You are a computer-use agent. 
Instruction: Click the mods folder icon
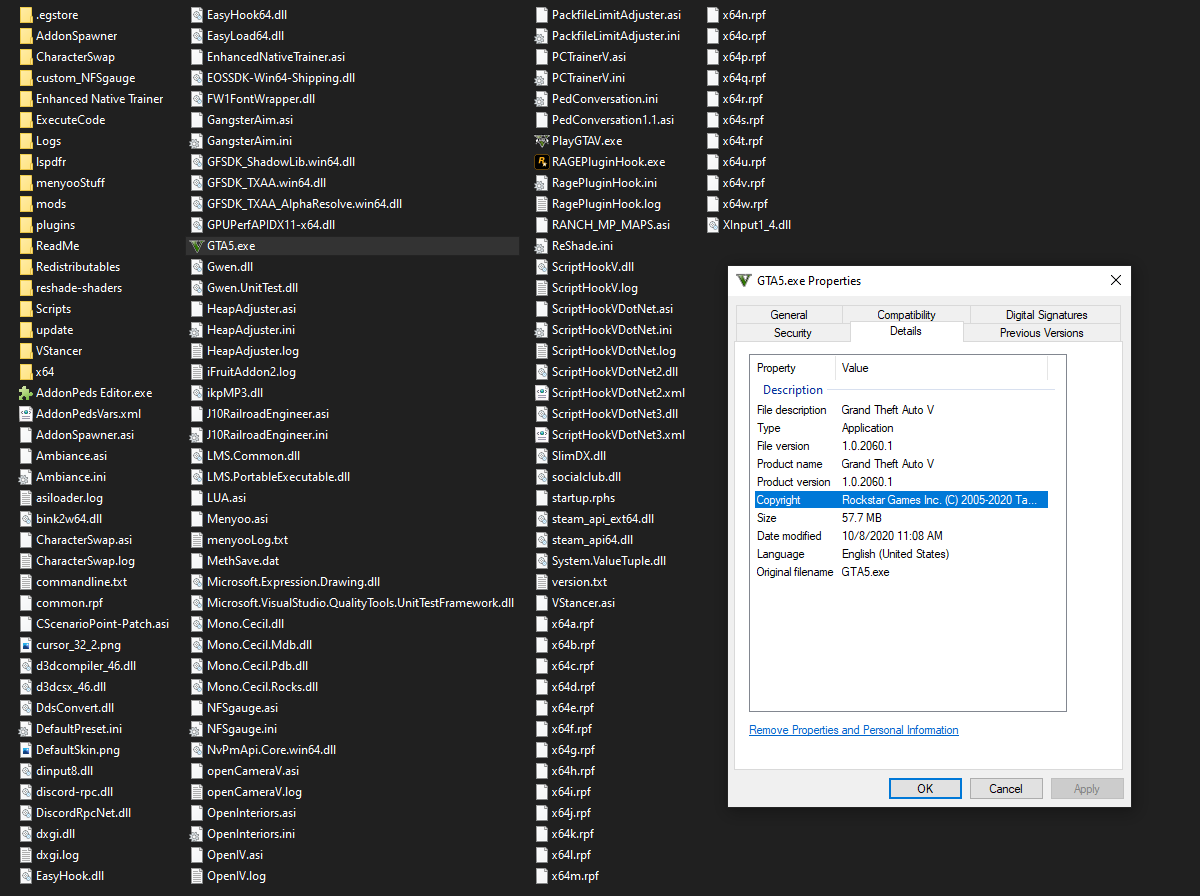[x=26, y=204]
